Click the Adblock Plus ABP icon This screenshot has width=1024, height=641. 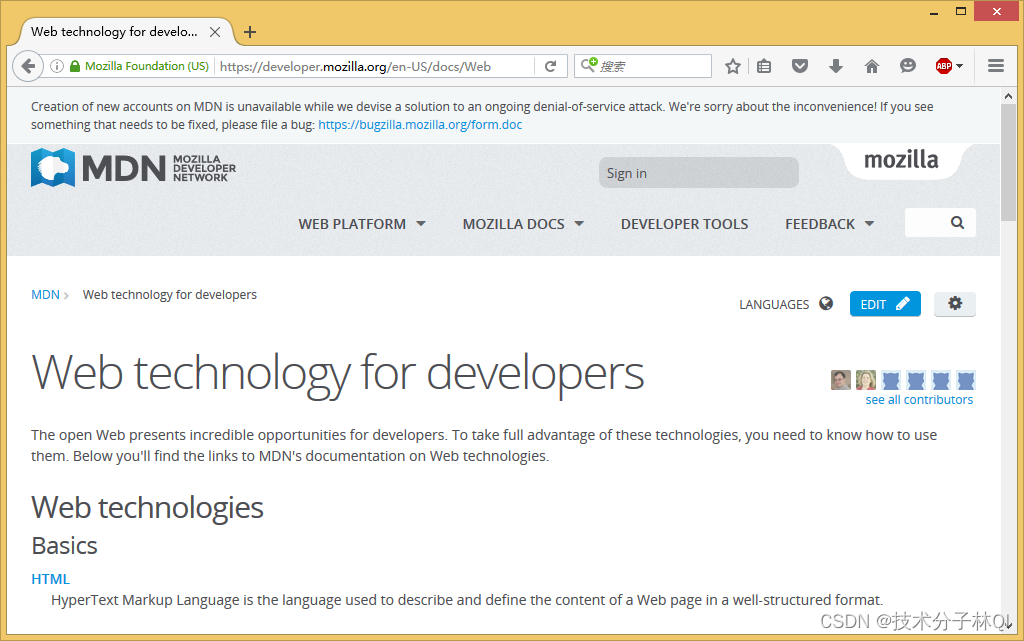pyautogui.click(x=944, y=66)
